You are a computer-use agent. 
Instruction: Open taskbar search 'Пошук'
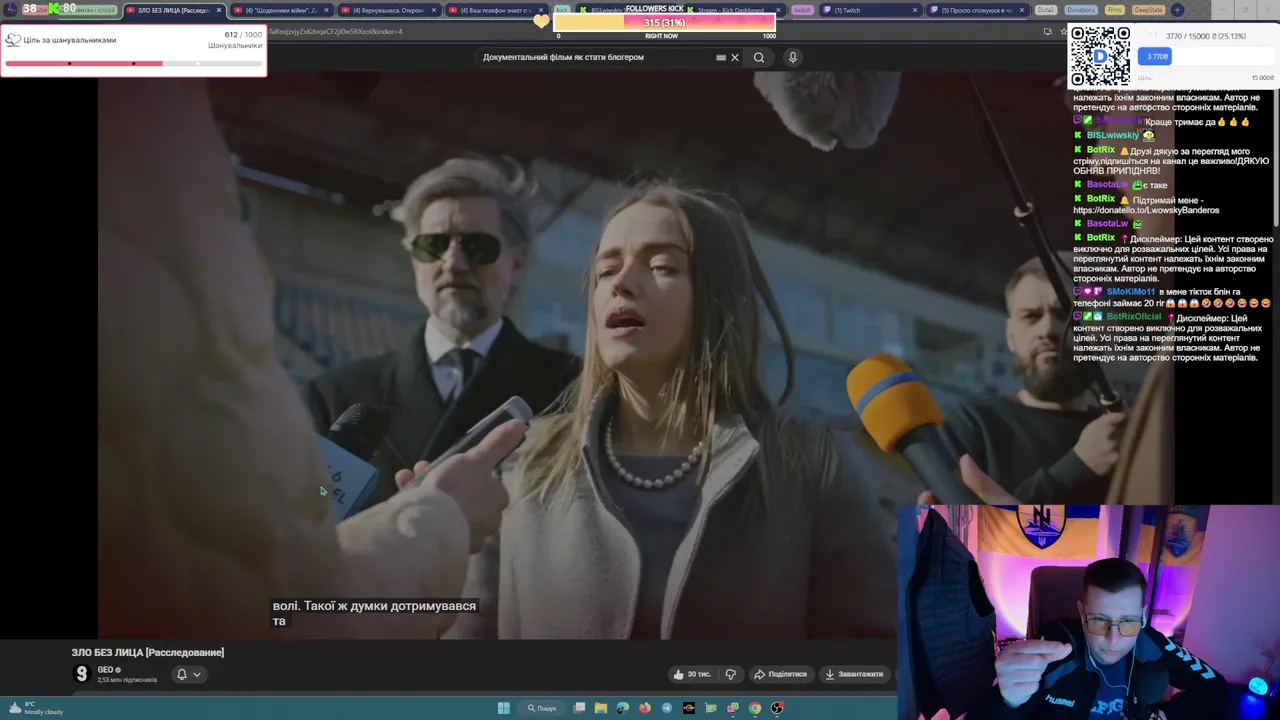541,708
